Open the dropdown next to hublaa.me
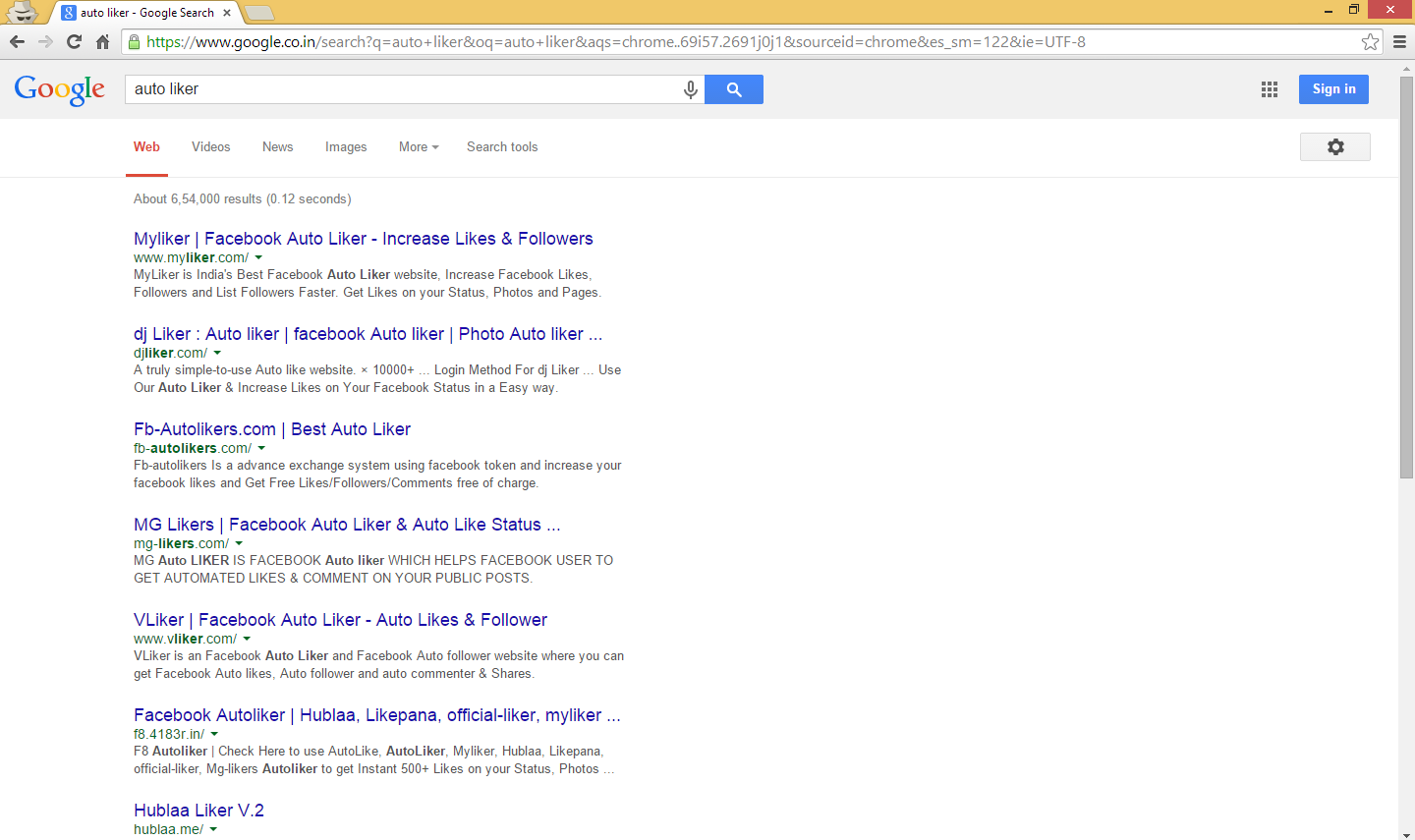 click(213, 830)
